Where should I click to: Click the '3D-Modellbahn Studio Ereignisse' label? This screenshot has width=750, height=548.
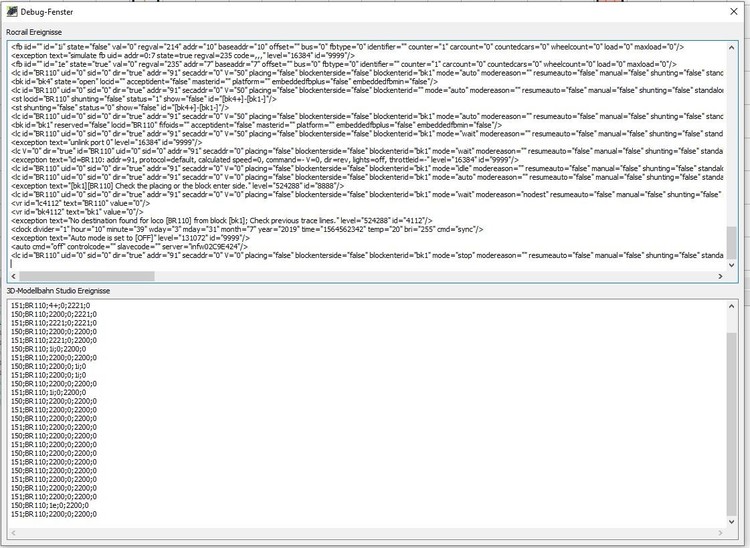58,291
